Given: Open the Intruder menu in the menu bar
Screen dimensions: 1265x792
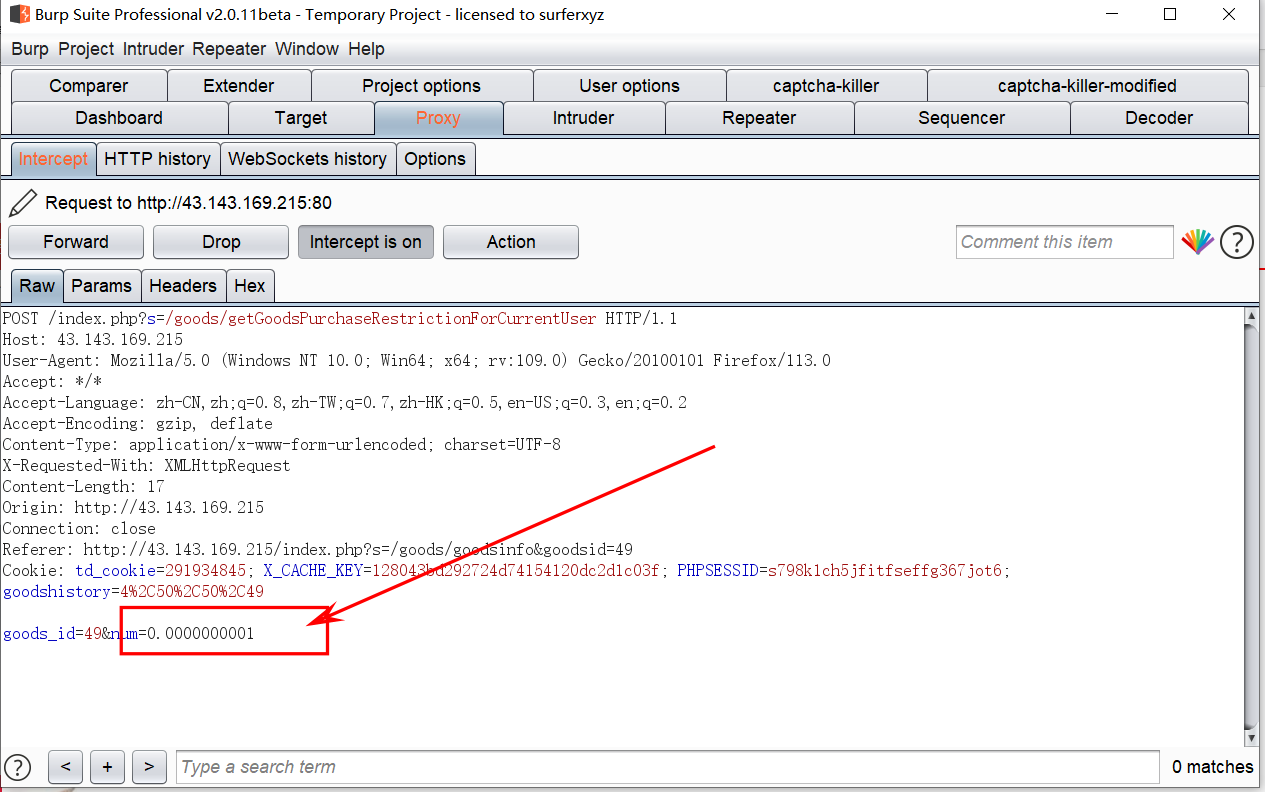Looking at the screenshot, I should (154, 49).
